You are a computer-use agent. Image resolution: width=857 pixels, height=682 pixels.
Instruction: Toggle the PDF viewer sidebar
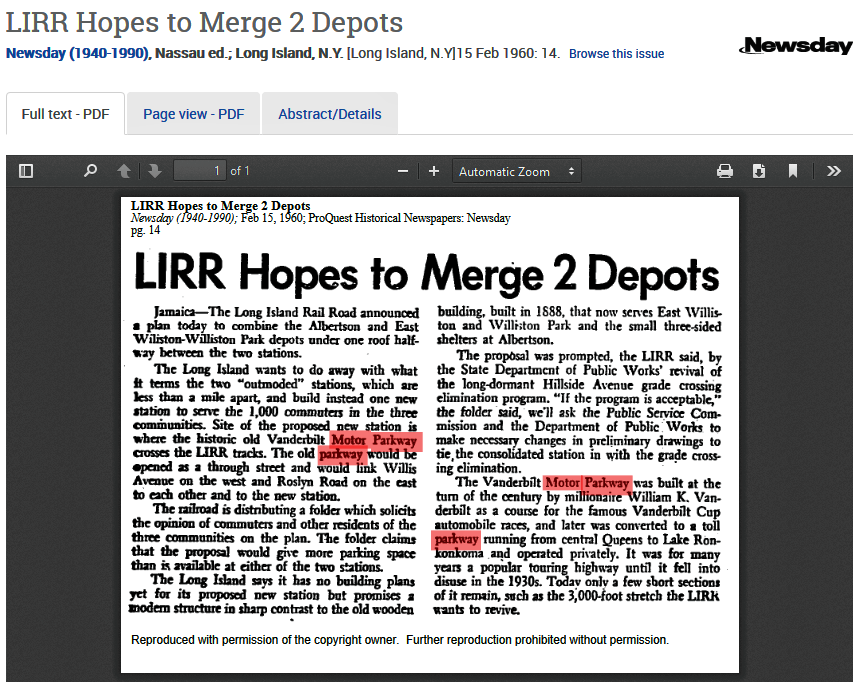[26, 171]
